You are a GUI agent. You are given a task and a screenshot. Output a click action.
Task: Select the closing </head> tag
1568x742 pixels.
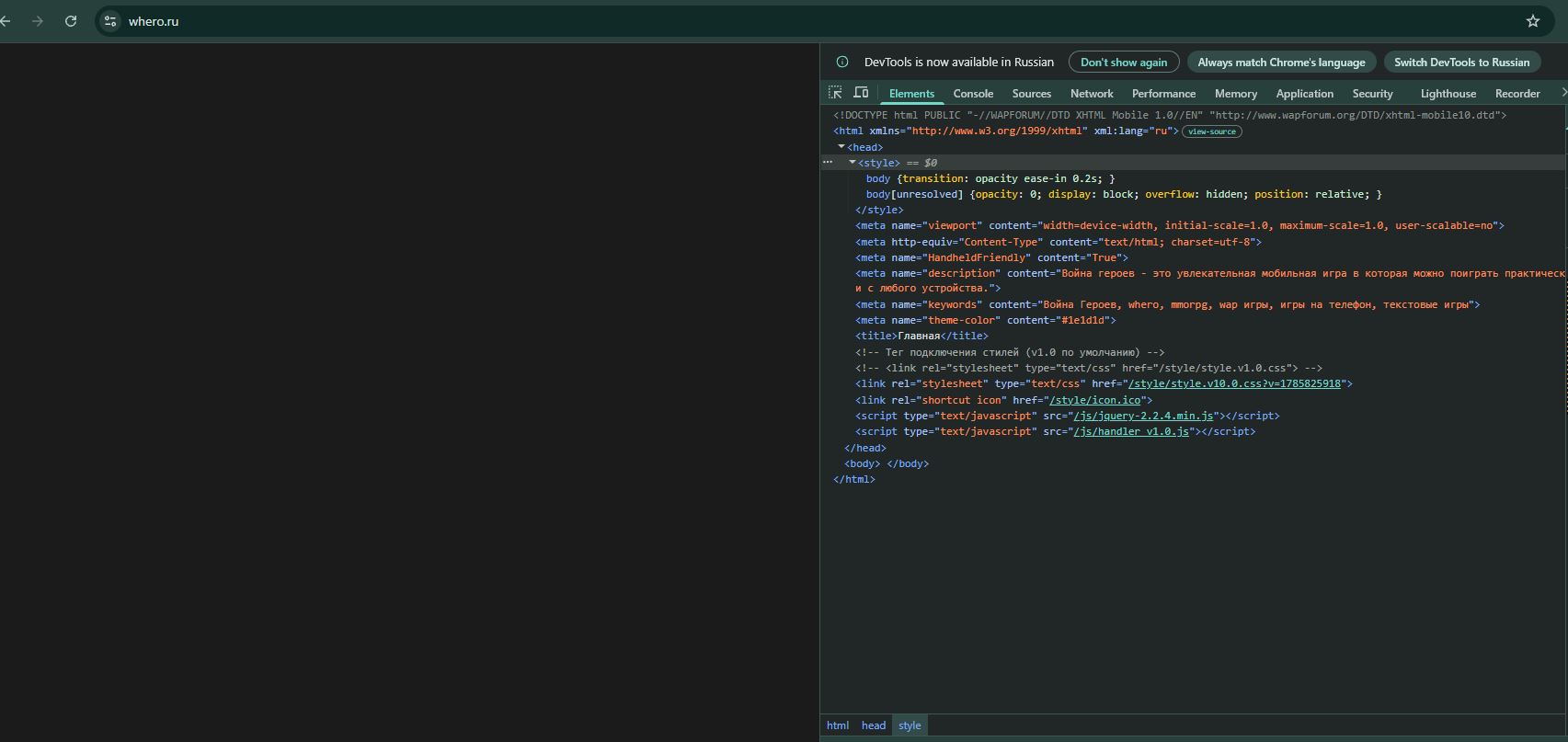(x=865, y=448)
